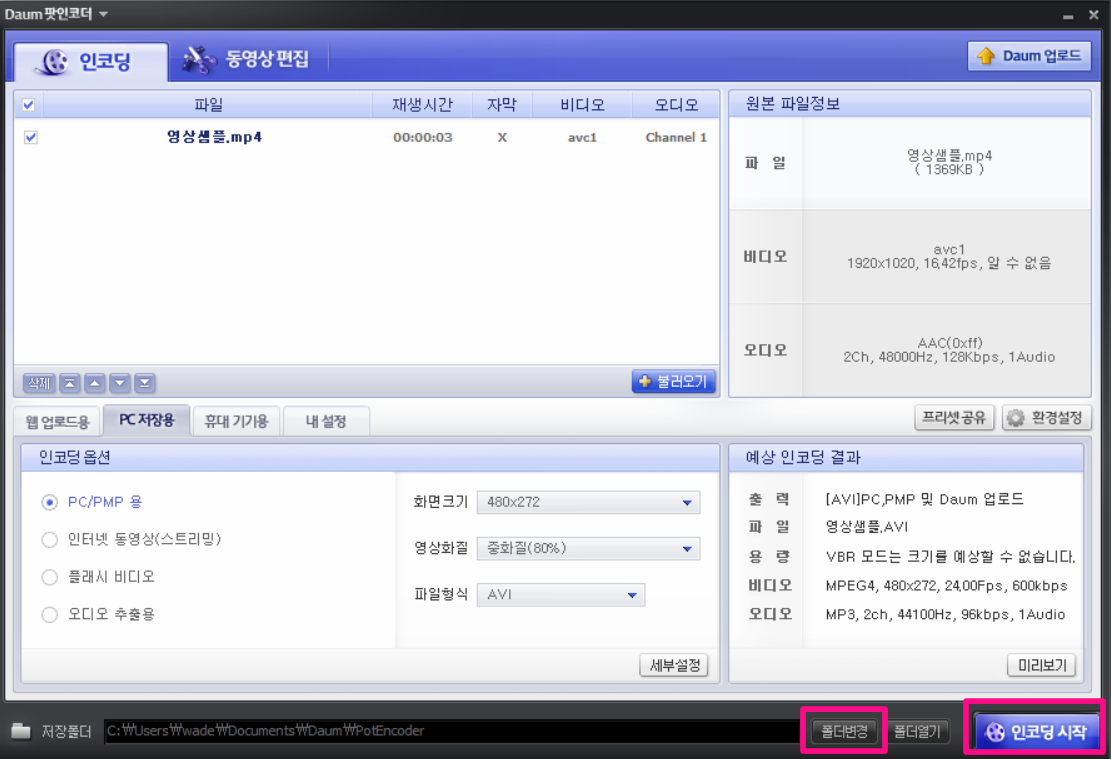Select the PC 저장용 tab
The image size is (1111, 759).
click(147, 420)
